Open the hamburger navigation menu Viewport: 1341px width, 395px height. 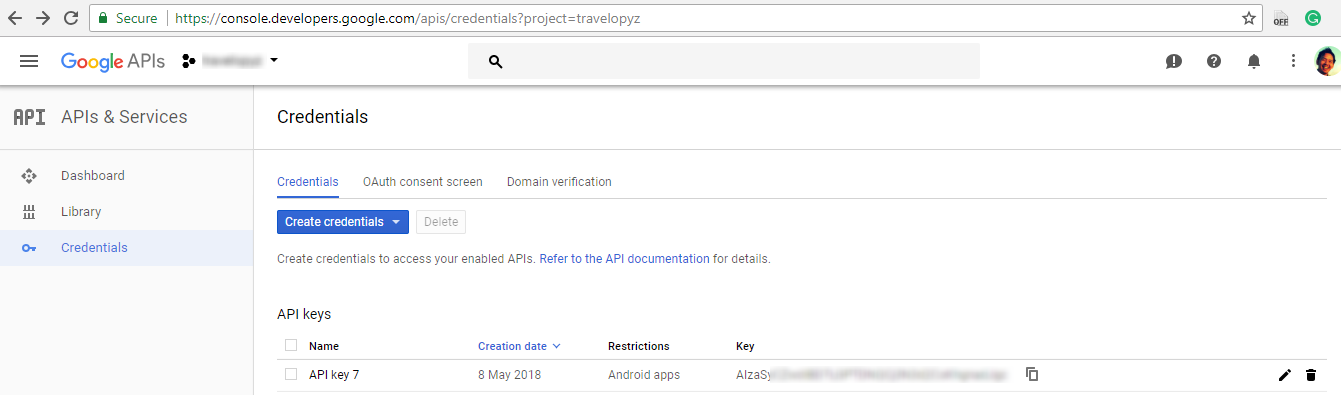(x=29, y=61)
